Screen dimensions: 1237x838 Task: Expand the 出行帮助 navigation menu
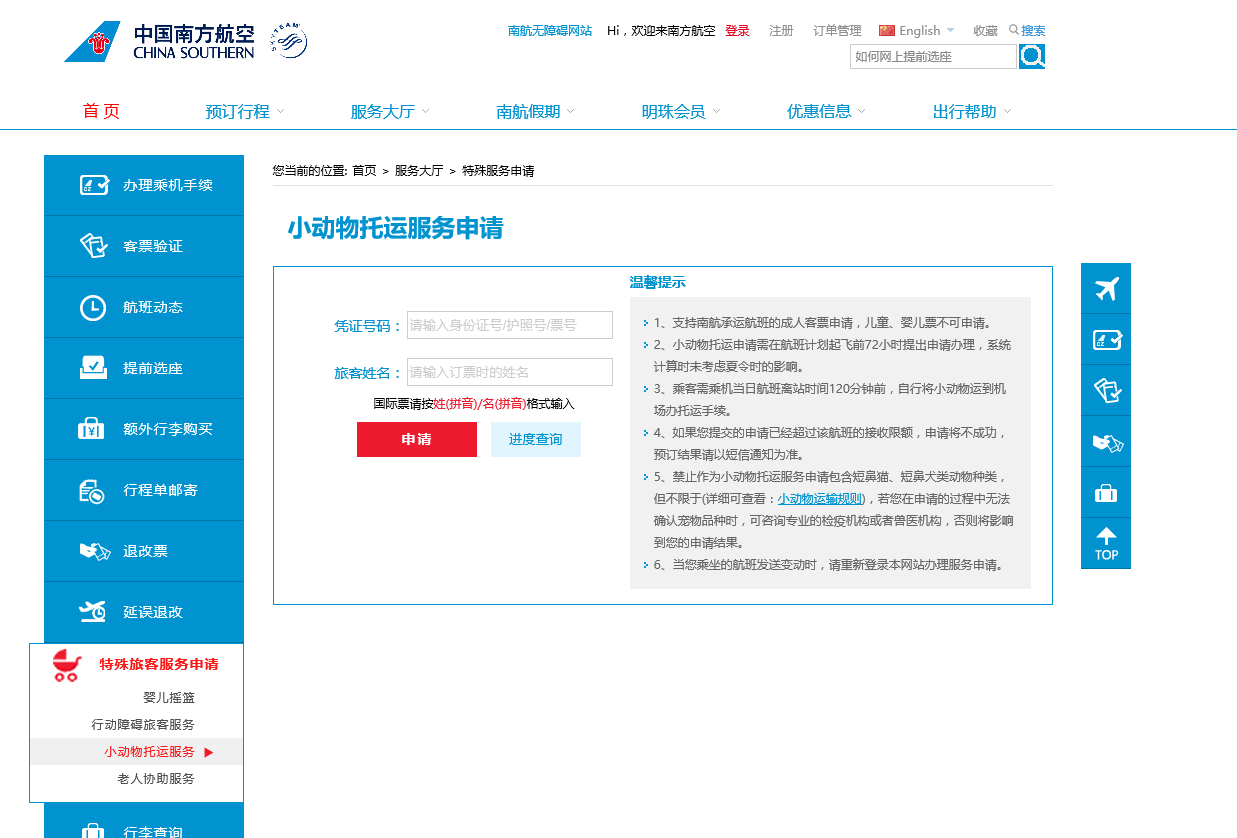[972, 111]
